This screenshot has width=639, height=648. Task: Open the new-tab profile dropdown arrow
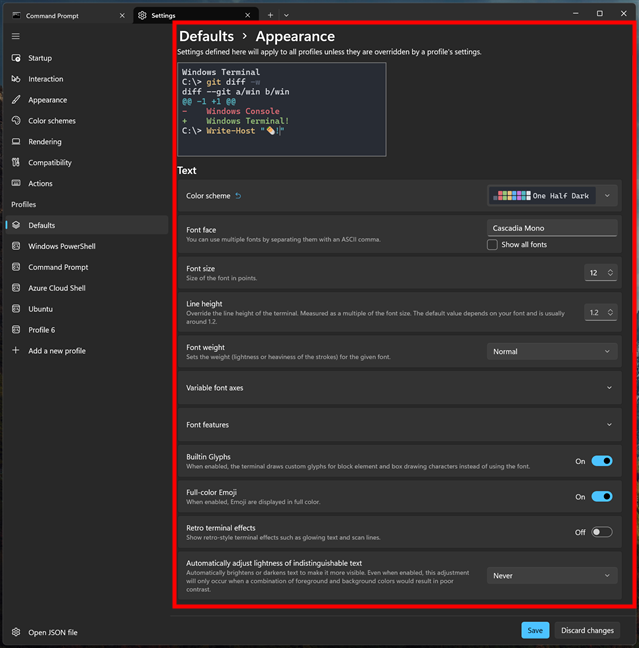pyautogui.click(x=286, y=15)
